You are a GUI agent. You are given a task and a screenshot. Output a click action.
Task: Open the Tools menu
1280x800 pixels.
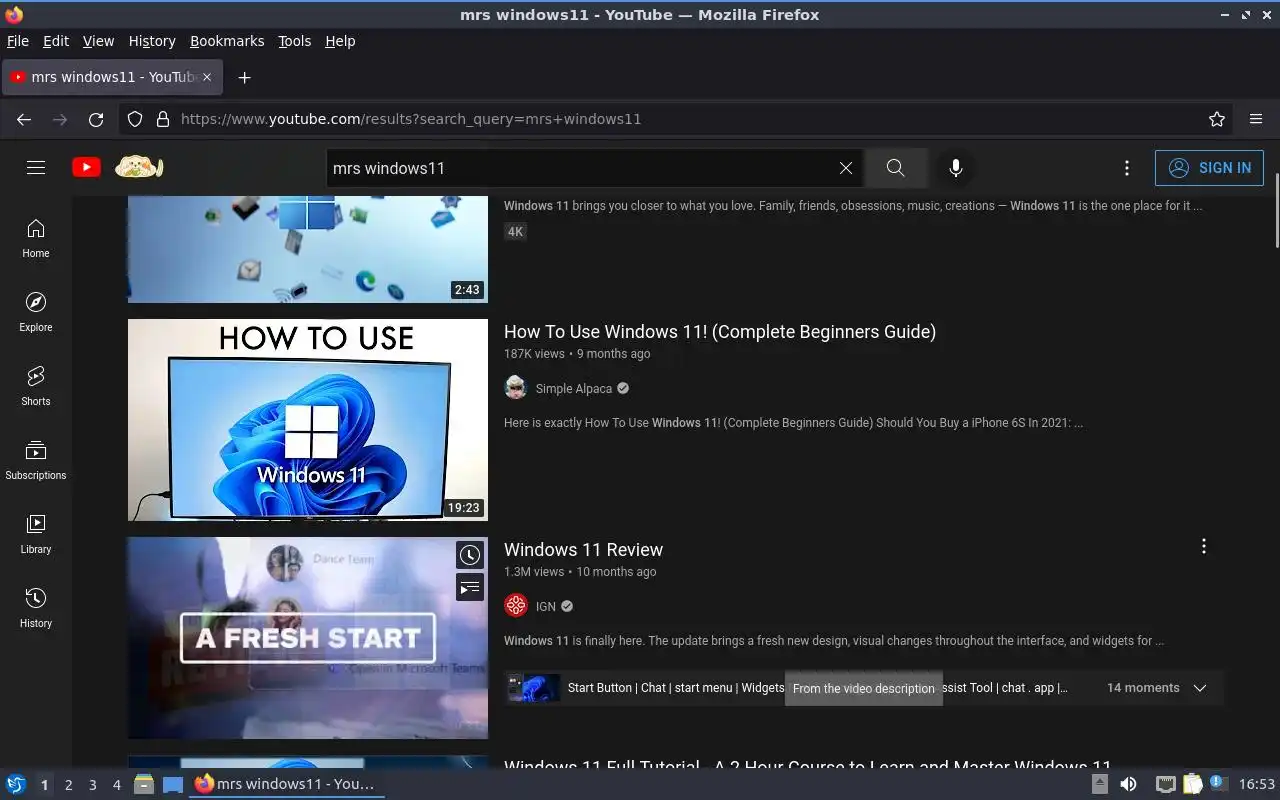(x=295, y=41)
